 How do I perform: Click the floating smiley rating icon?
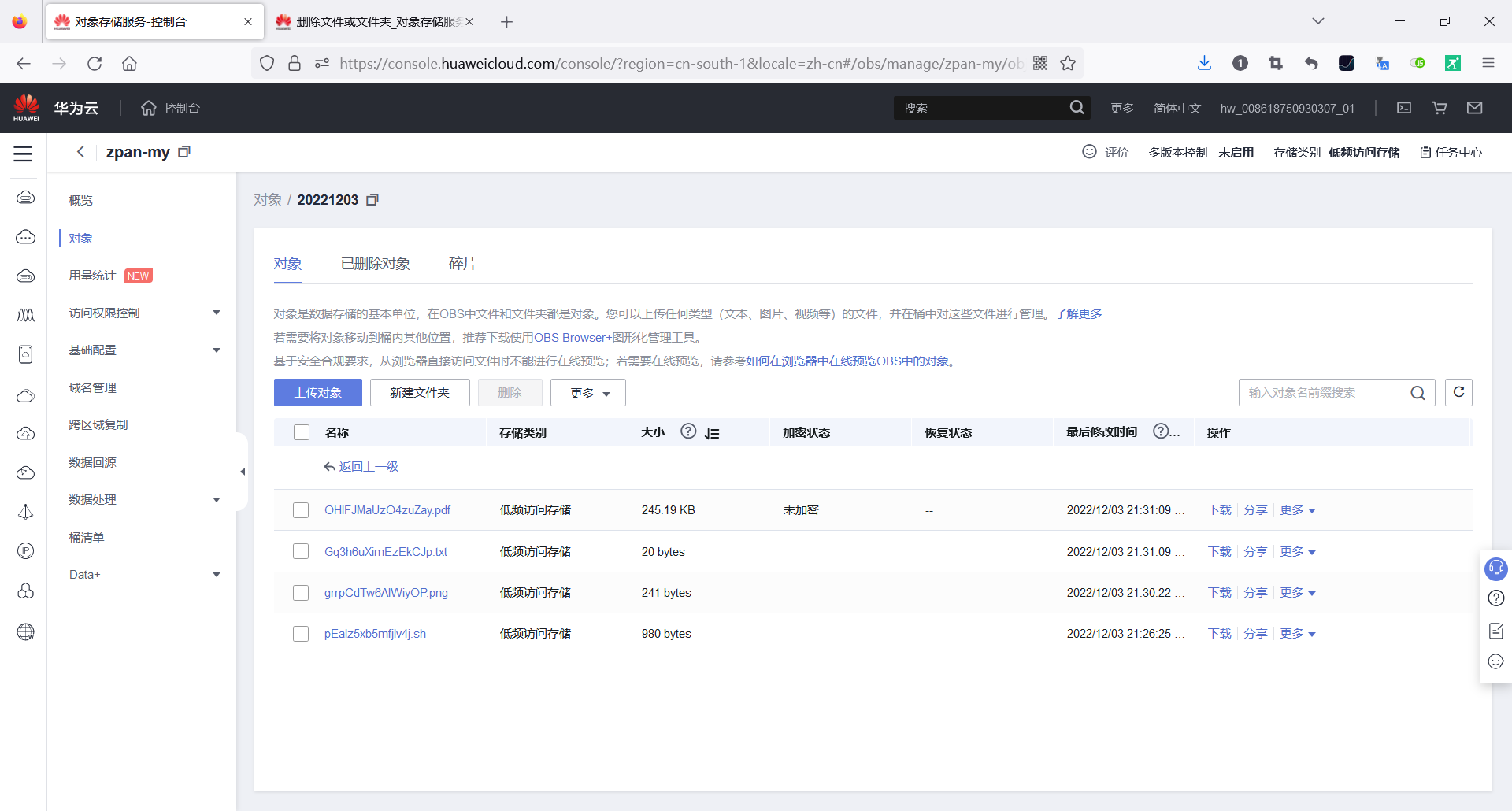pos(1496,661)
